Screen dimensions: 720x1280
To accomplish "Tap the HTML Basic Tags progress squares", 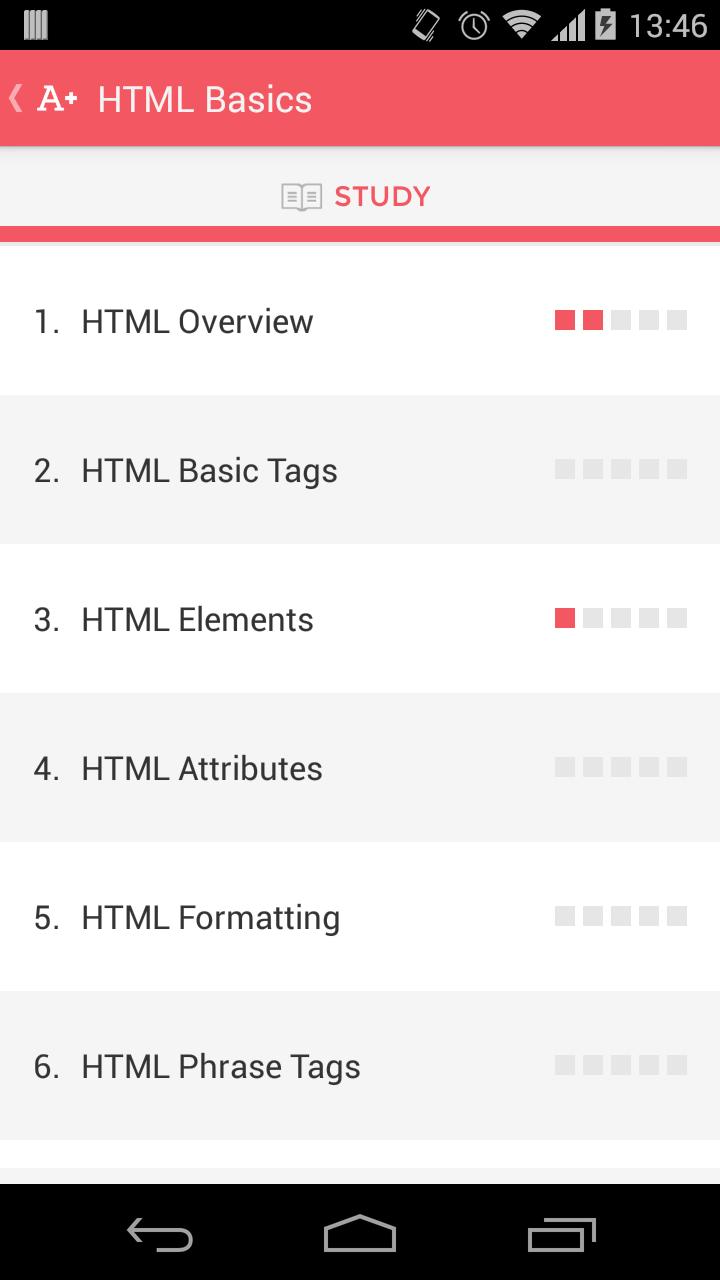I will click(621, 469).
